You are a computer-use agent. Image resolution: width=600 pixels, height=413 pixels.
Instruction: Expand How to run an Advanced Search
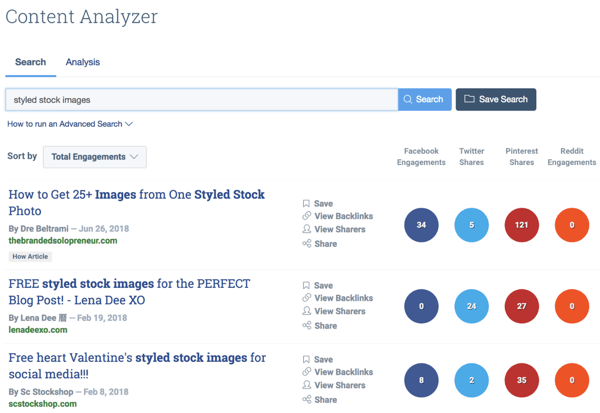[x=70, y=124]
